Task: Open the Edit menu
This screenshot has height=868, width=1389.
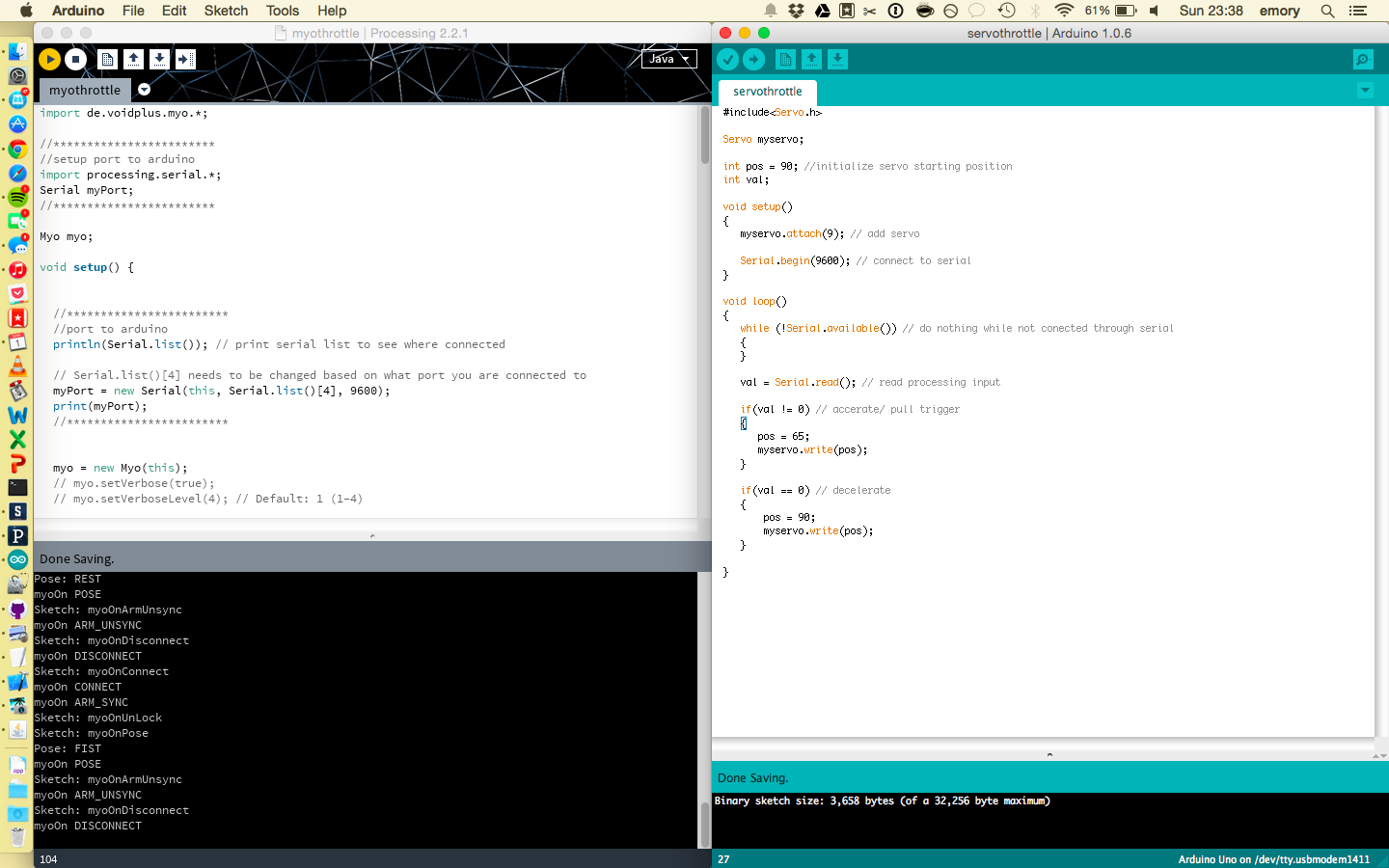Action: point(175,11)
